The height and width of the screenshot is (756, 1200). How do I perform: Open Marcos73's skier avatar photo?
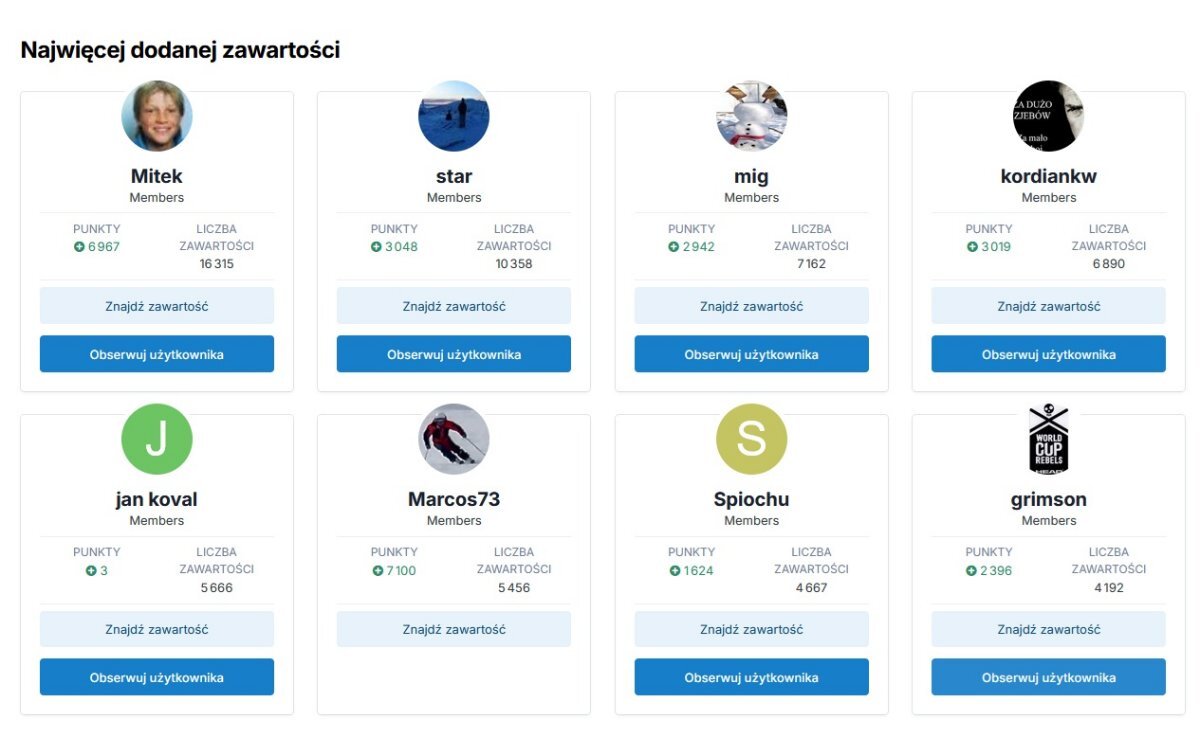454,439
